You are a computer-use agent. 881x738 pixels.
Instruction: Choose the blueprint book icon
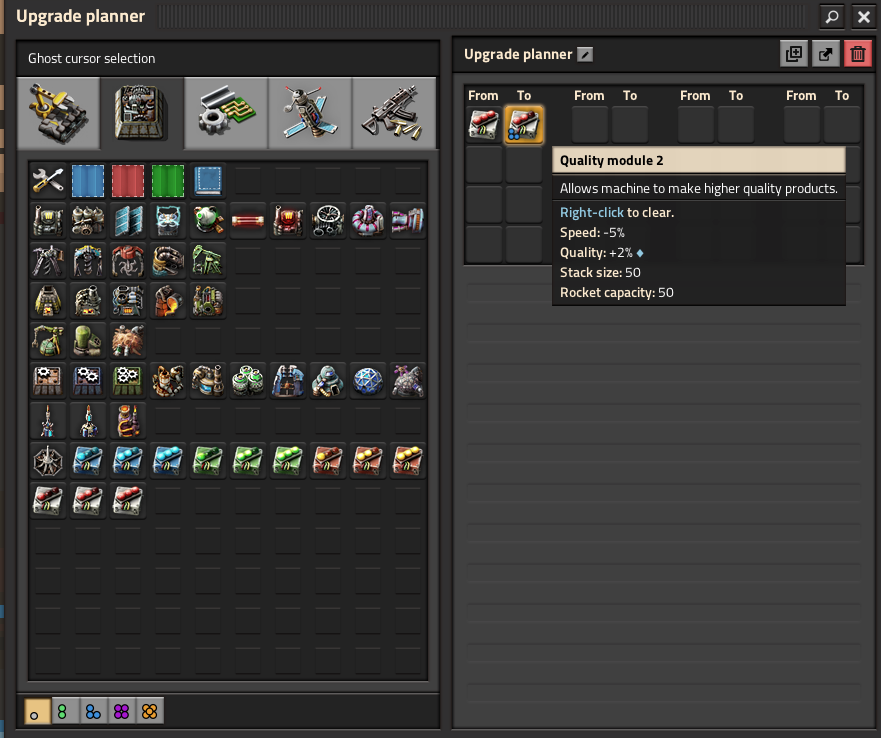point(208,180)
